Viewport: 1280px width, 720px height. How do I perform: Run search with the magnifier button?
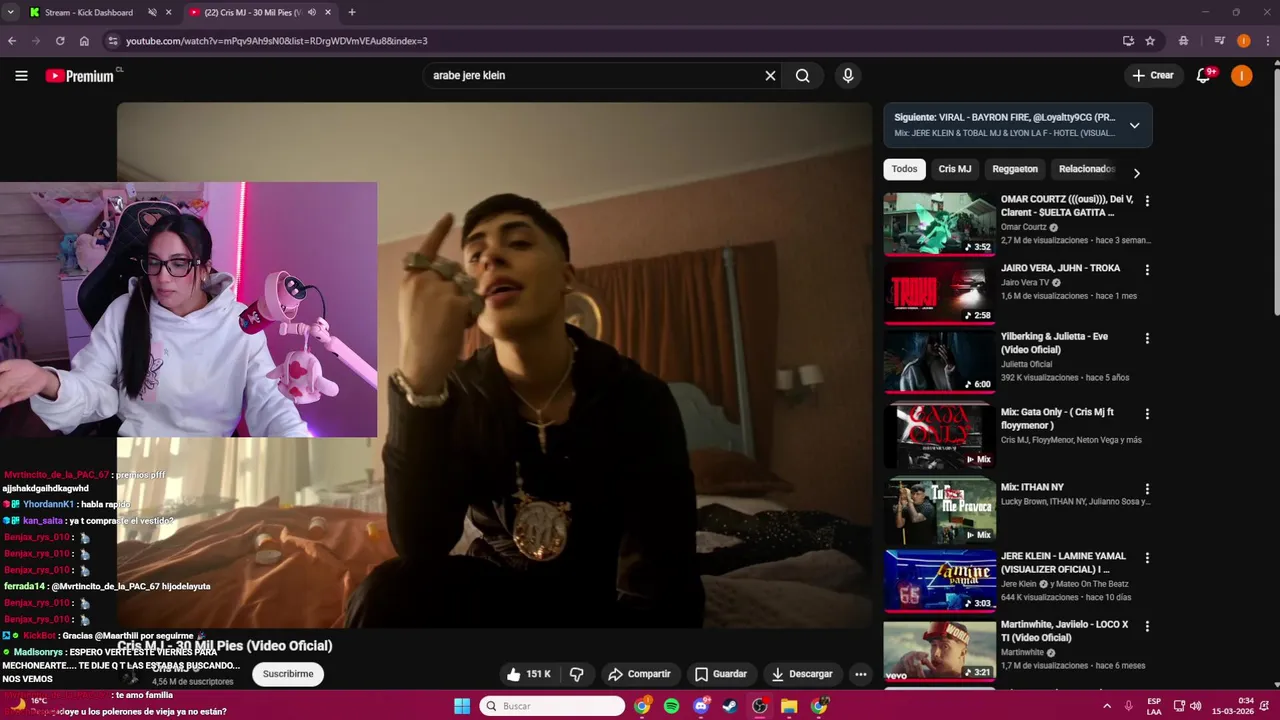(803, 75)
